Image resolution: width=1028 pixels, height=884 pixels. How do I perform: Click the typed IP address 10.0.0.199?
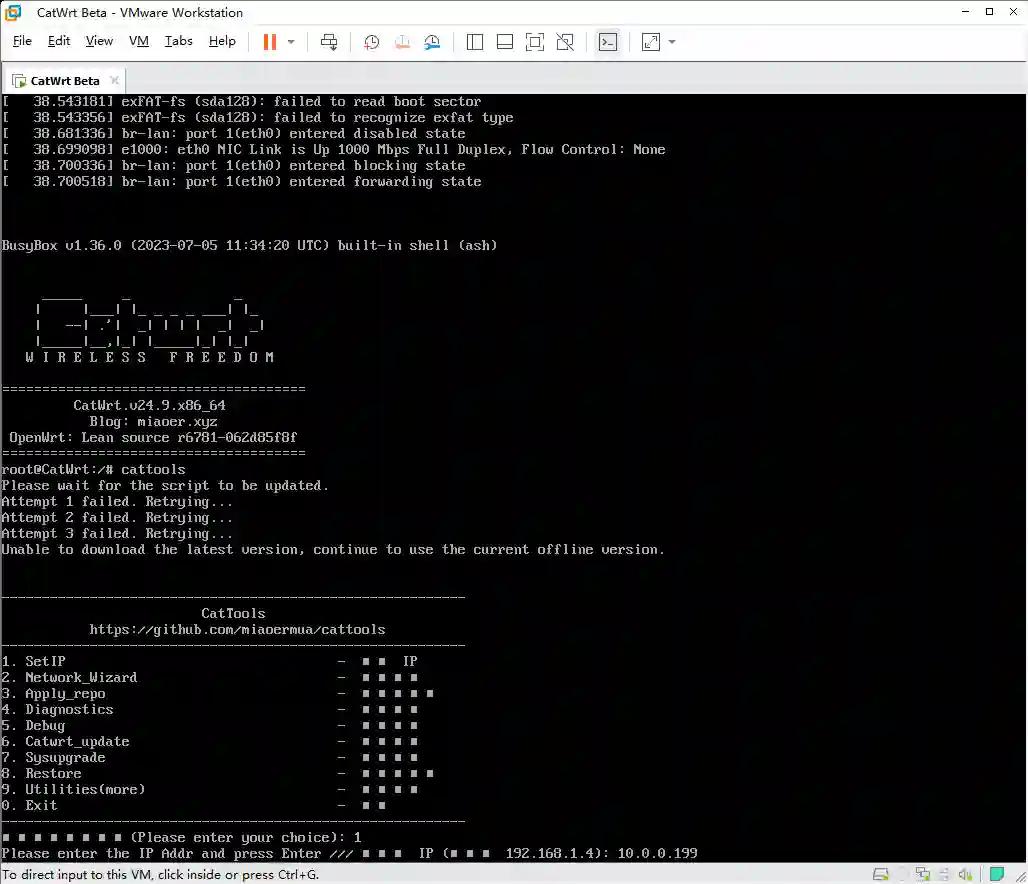point(658,853)
